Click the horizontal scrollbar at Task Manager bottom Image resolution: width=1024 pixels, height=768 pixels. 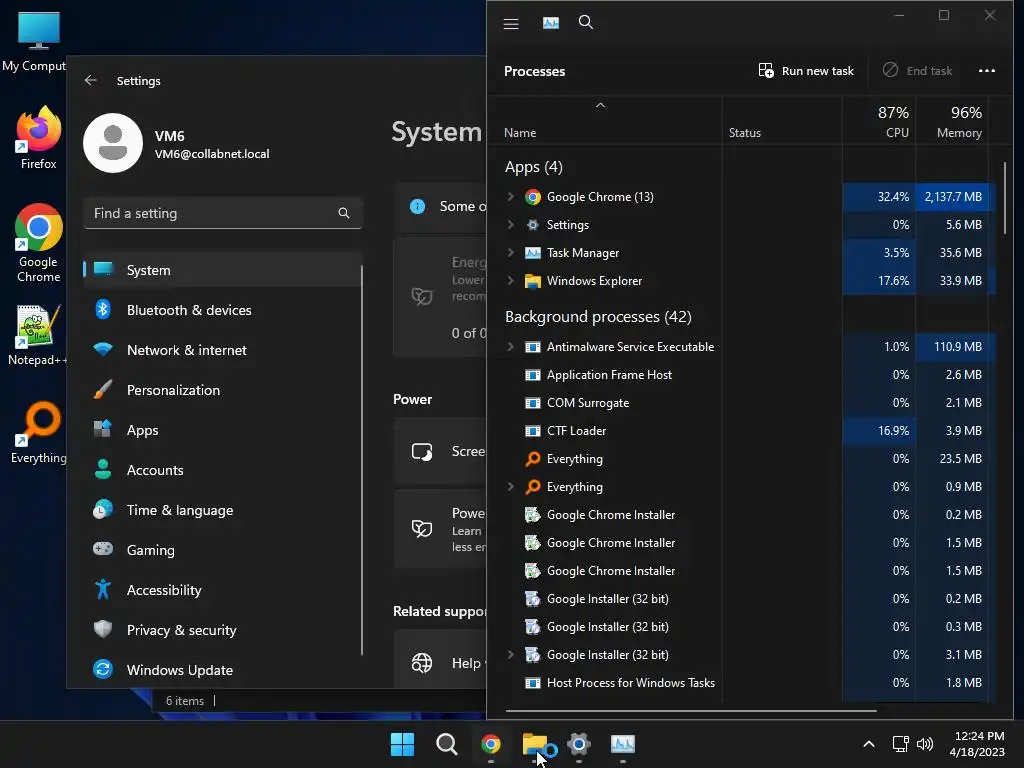point(691,710)
